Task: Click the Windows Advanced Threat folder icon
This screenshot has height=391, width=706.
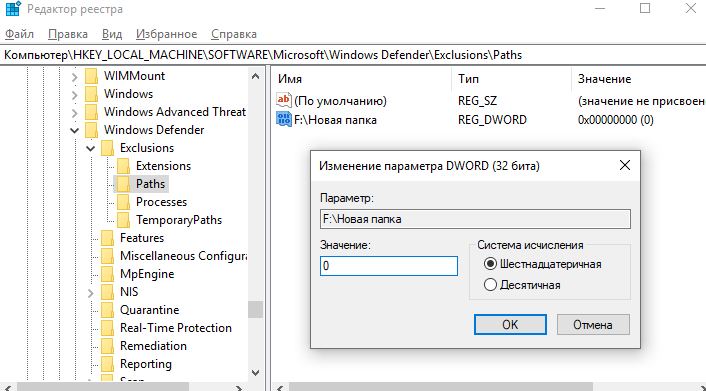Action: coord(91,112)
